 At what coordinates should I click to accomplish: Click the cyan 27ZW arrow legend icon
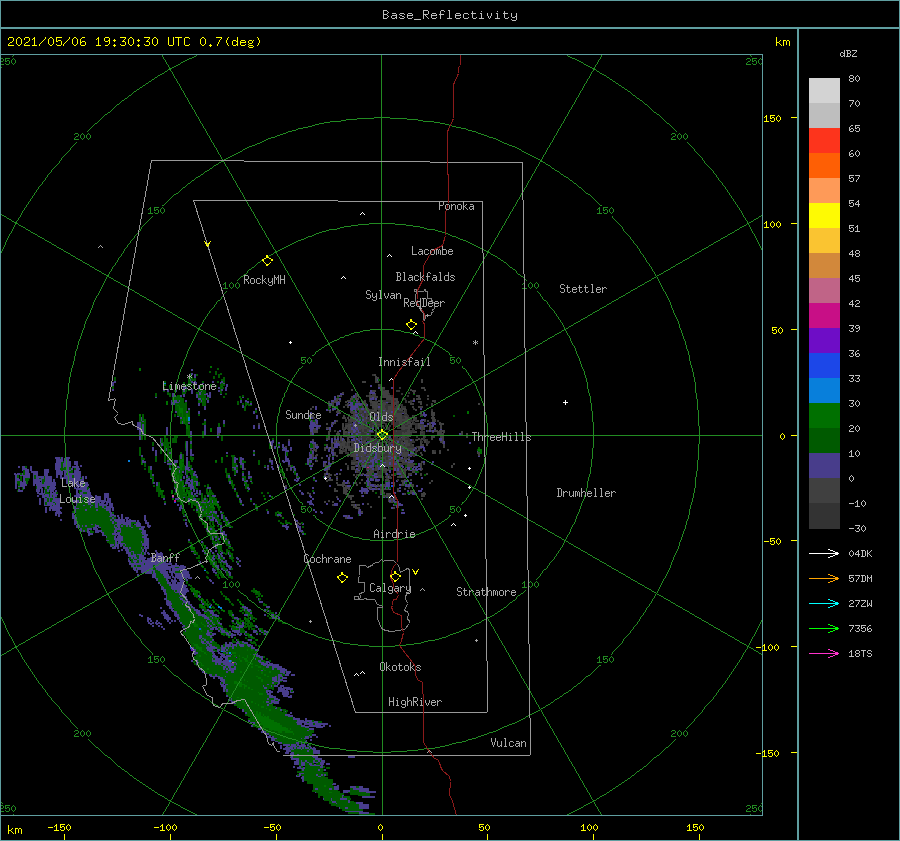[x=824, y=603]
